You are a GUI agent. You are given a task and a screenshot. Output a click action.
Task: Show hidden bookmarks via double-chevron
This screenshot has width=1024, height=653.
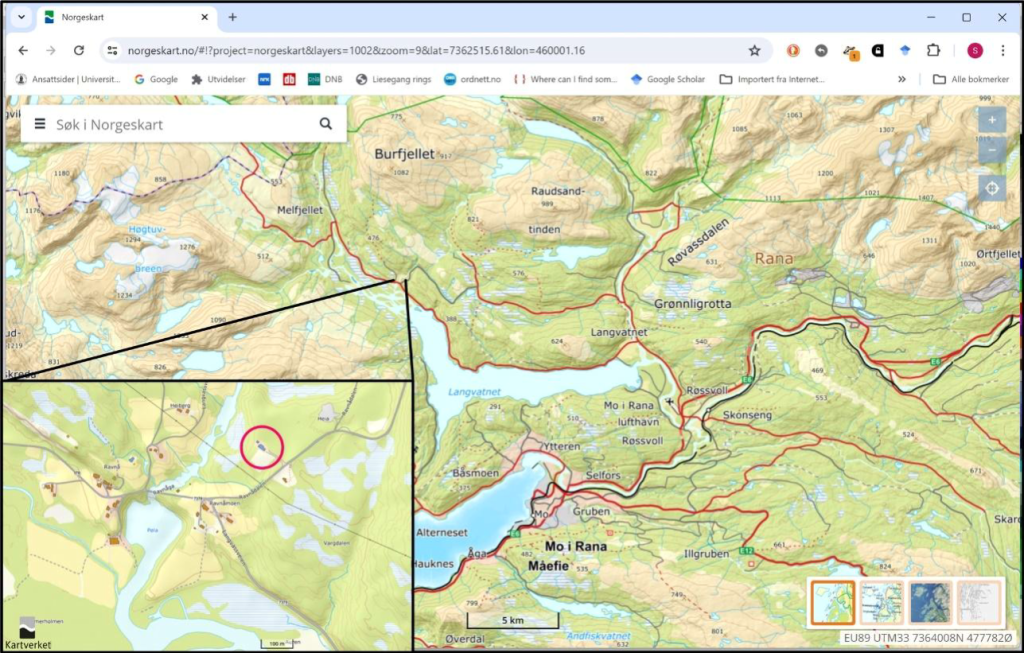pyautogui.click(x=902, y=79)
